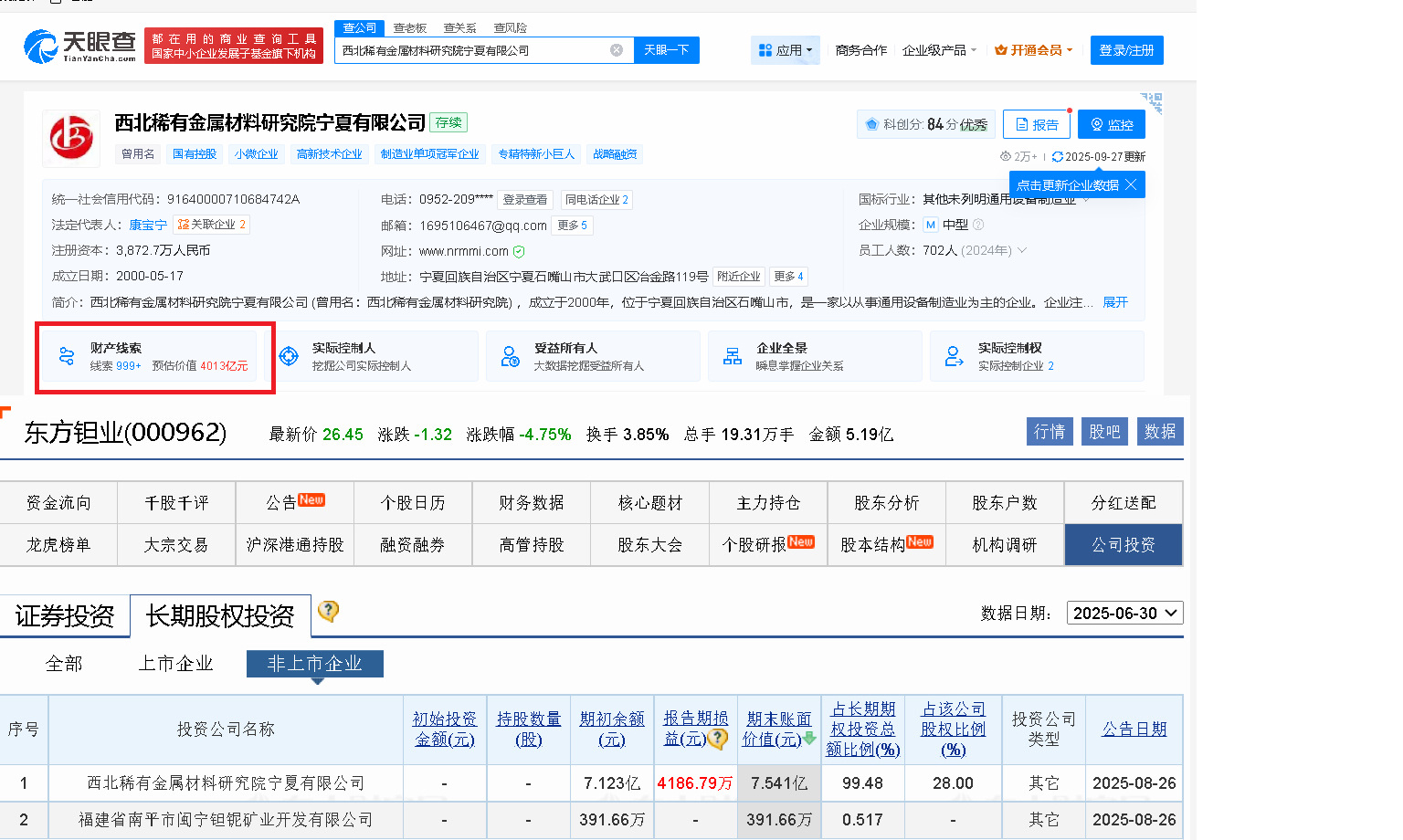Open the 龙虎榜单 menu item

[x=58, y=545]
